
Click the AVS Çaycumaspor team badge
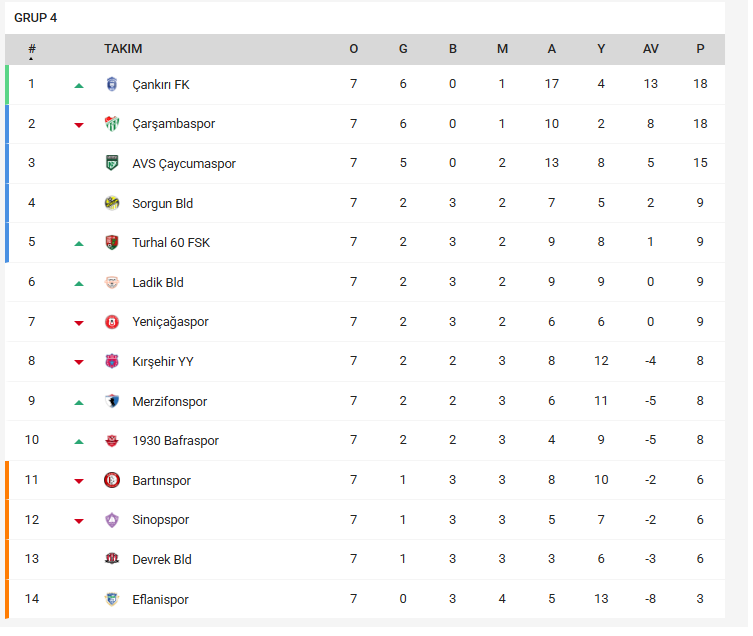112,164
